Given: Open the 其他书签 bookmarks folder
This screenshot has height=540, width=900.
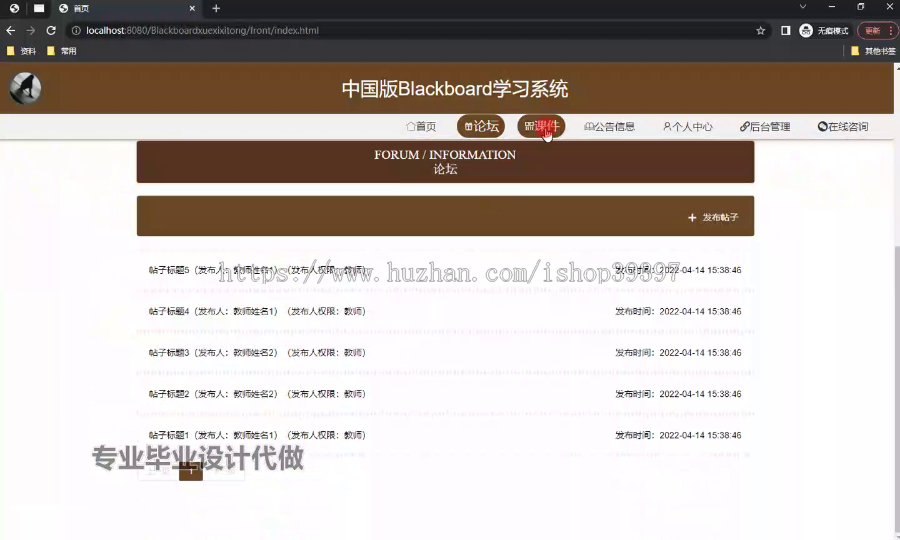Looking at the screenshot, I should tap(873, 51).
